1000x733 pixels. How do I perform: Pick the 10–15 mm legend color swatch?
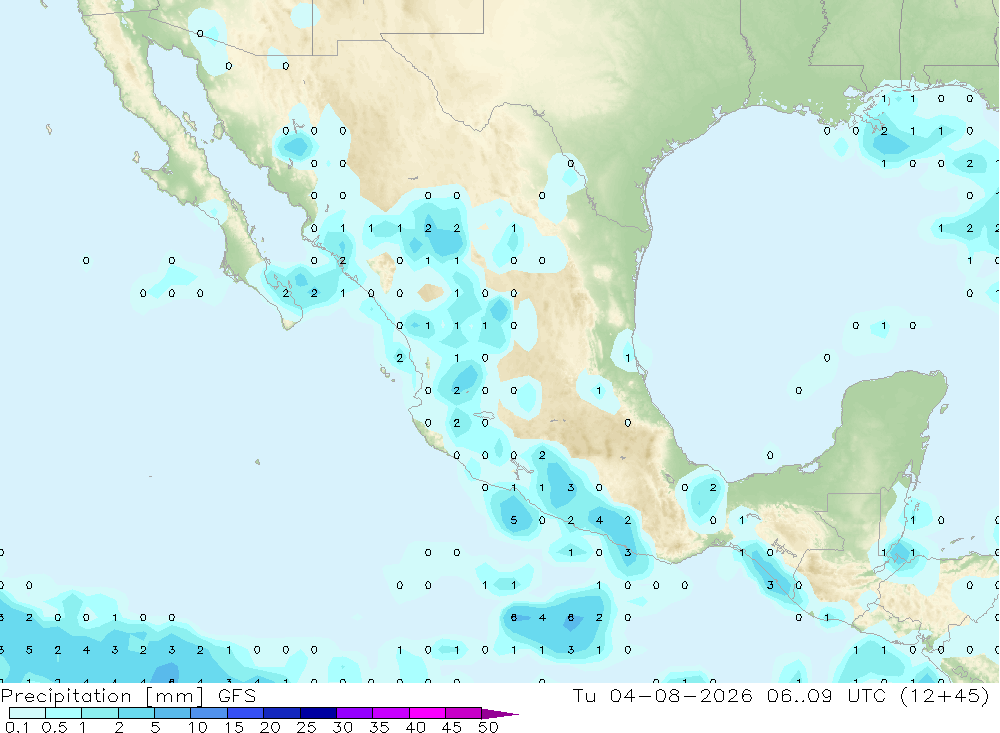pyautogui.click(x=209, y=713)
